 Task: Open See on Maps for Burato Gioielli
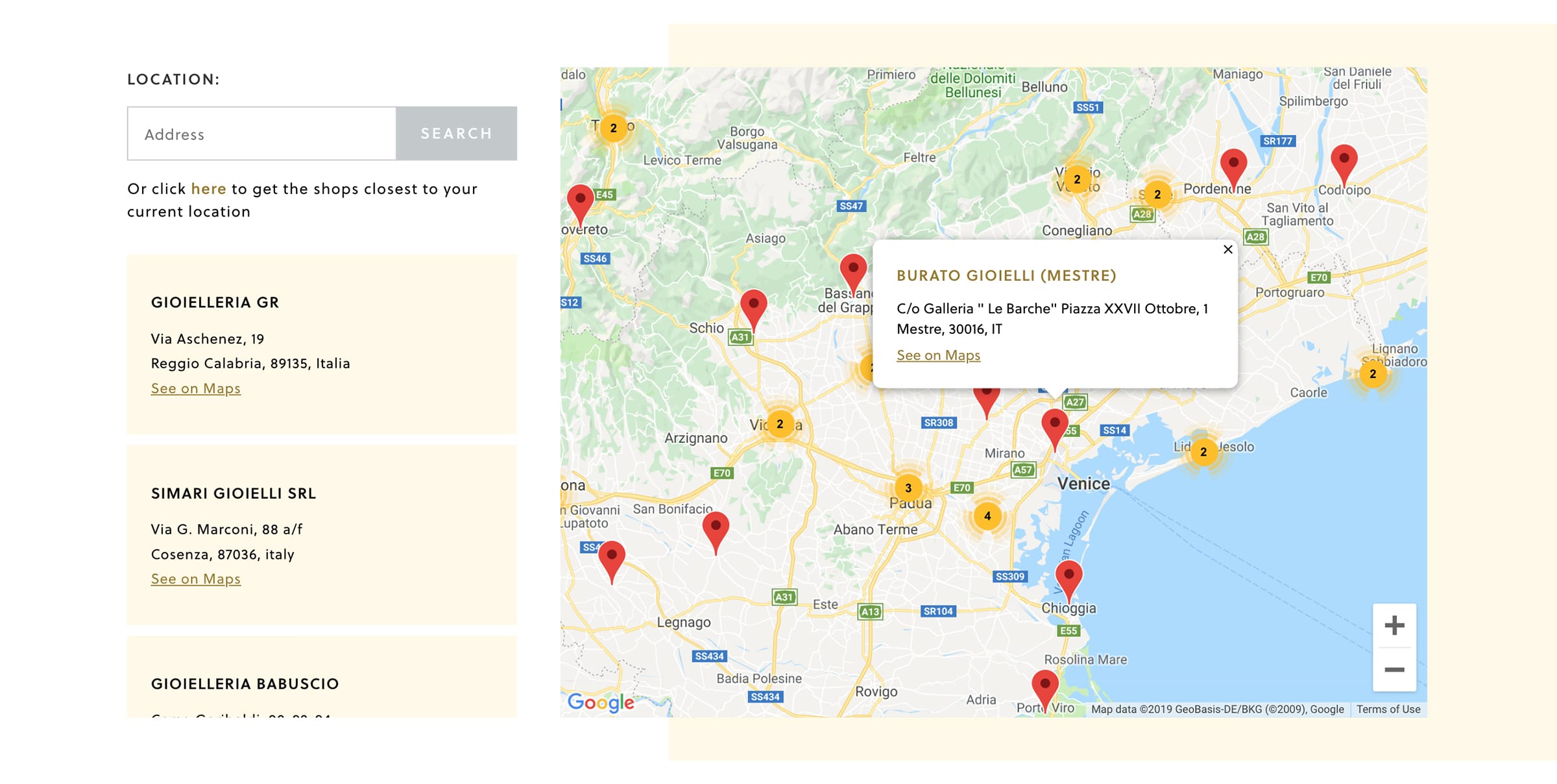(x=938, y=355)
